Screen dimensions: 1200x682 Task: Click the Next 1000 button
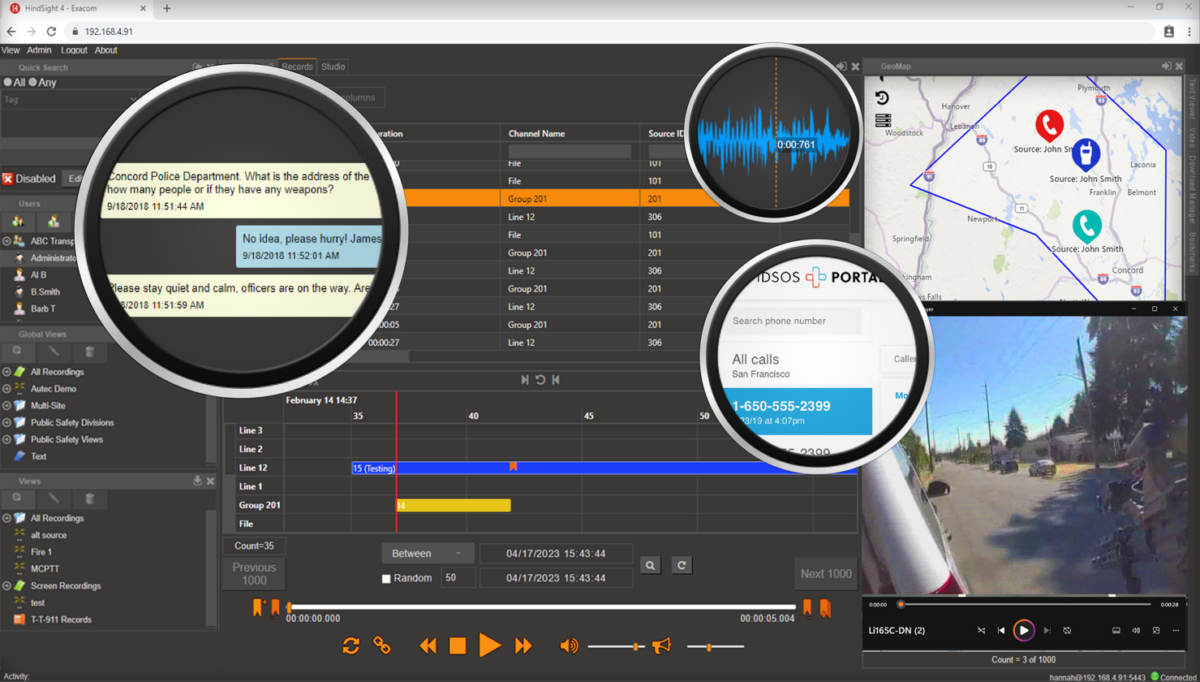coord(825,572)
